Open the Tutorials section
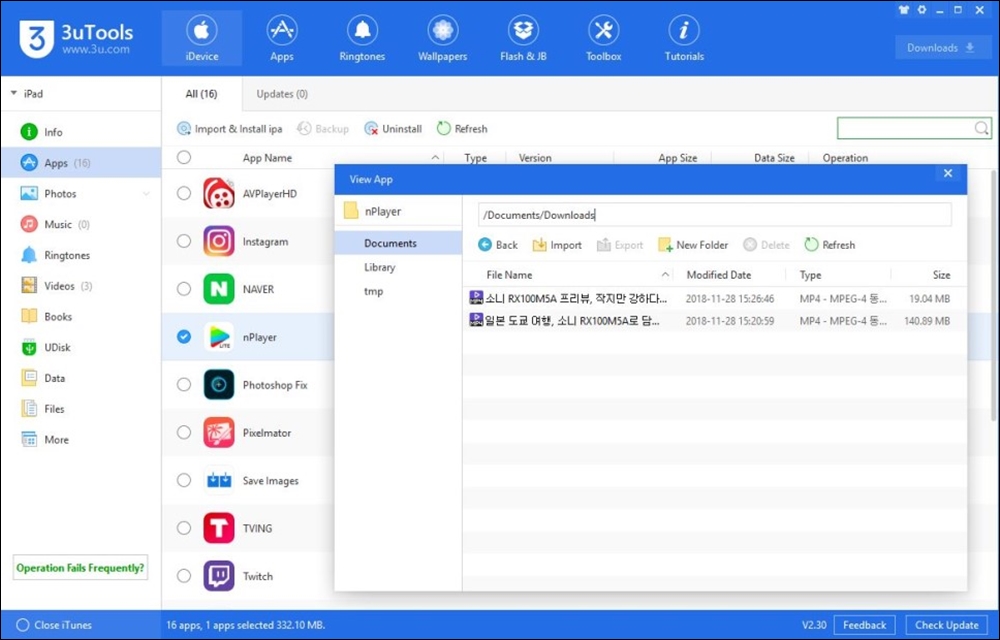The image size is (1000, 640). pyautogui.click(x=684, y=38)
